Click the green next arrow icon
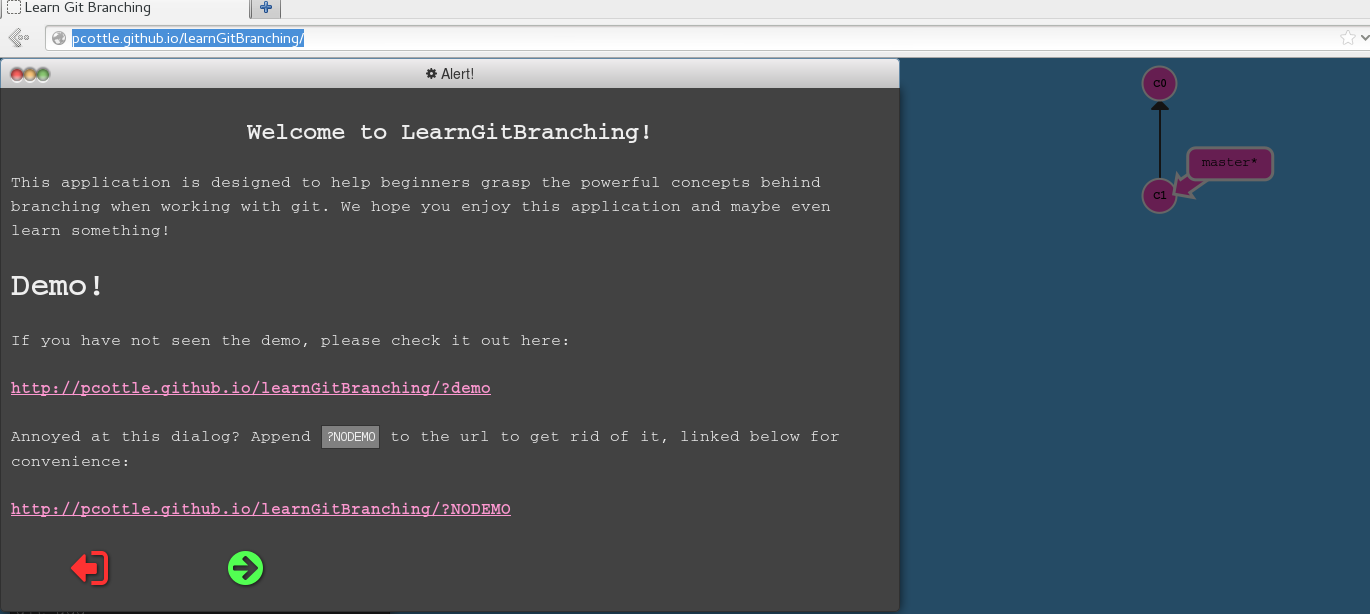 click(245, 568)
